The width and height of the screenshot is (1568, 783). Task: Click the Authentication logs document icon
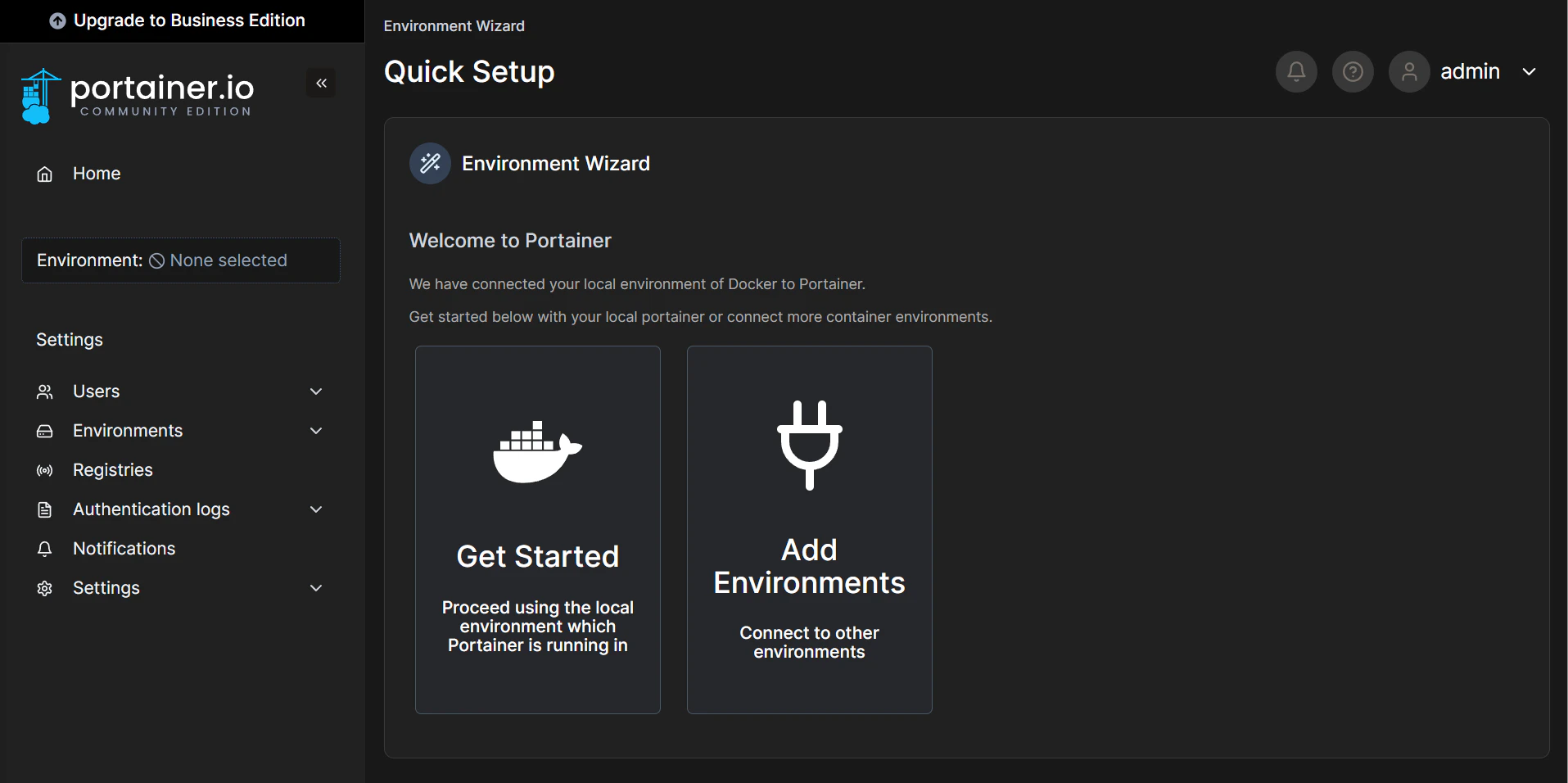(45, 509)
